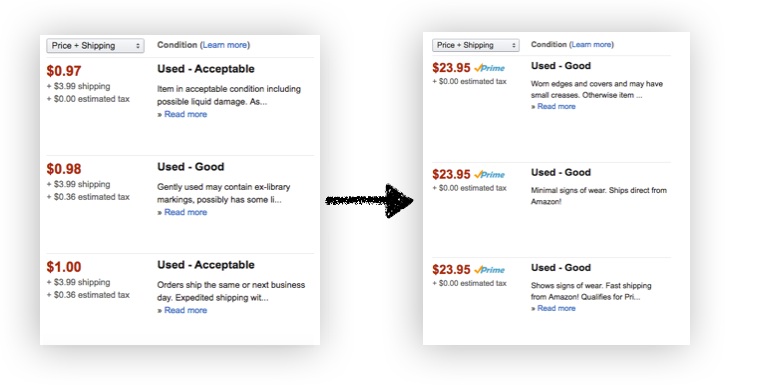
Task: Click the first $23.95 price on the right
Action: [x=451, y=68]
